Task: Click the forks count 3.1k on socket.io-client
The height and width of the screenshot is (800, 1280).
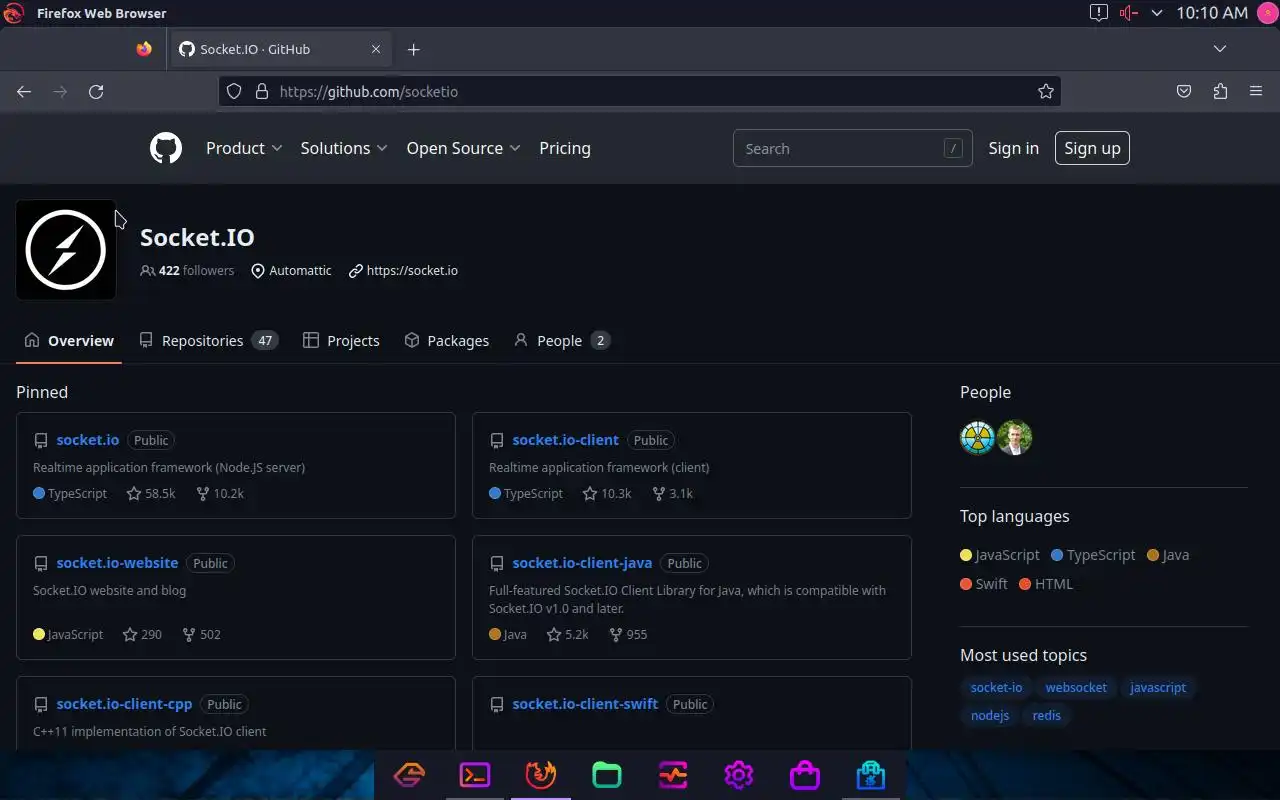Action: [673, 493]
